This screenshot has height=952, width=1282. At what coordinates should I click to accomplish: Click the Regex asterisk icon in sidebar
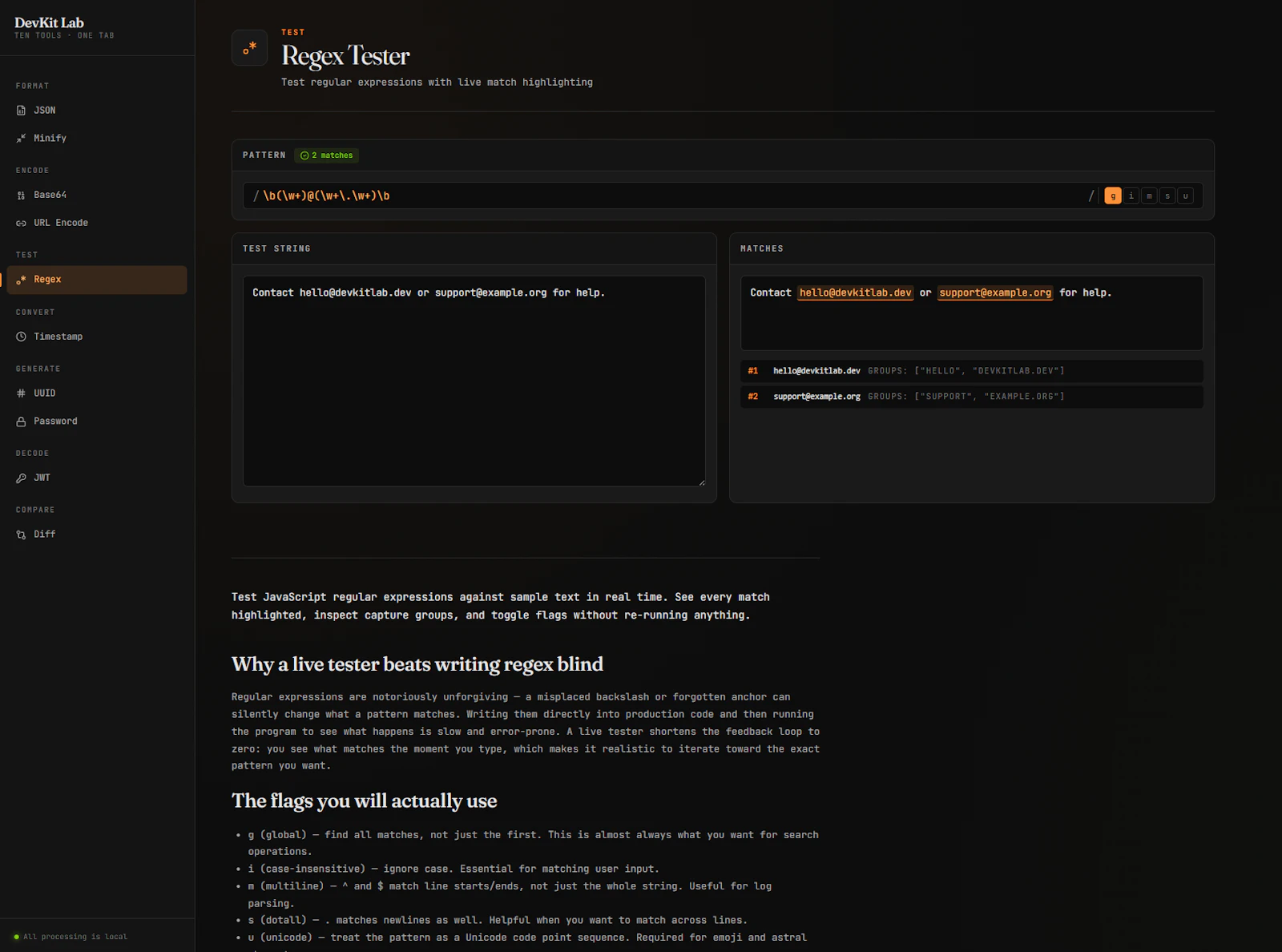click(x=21, y=280)
